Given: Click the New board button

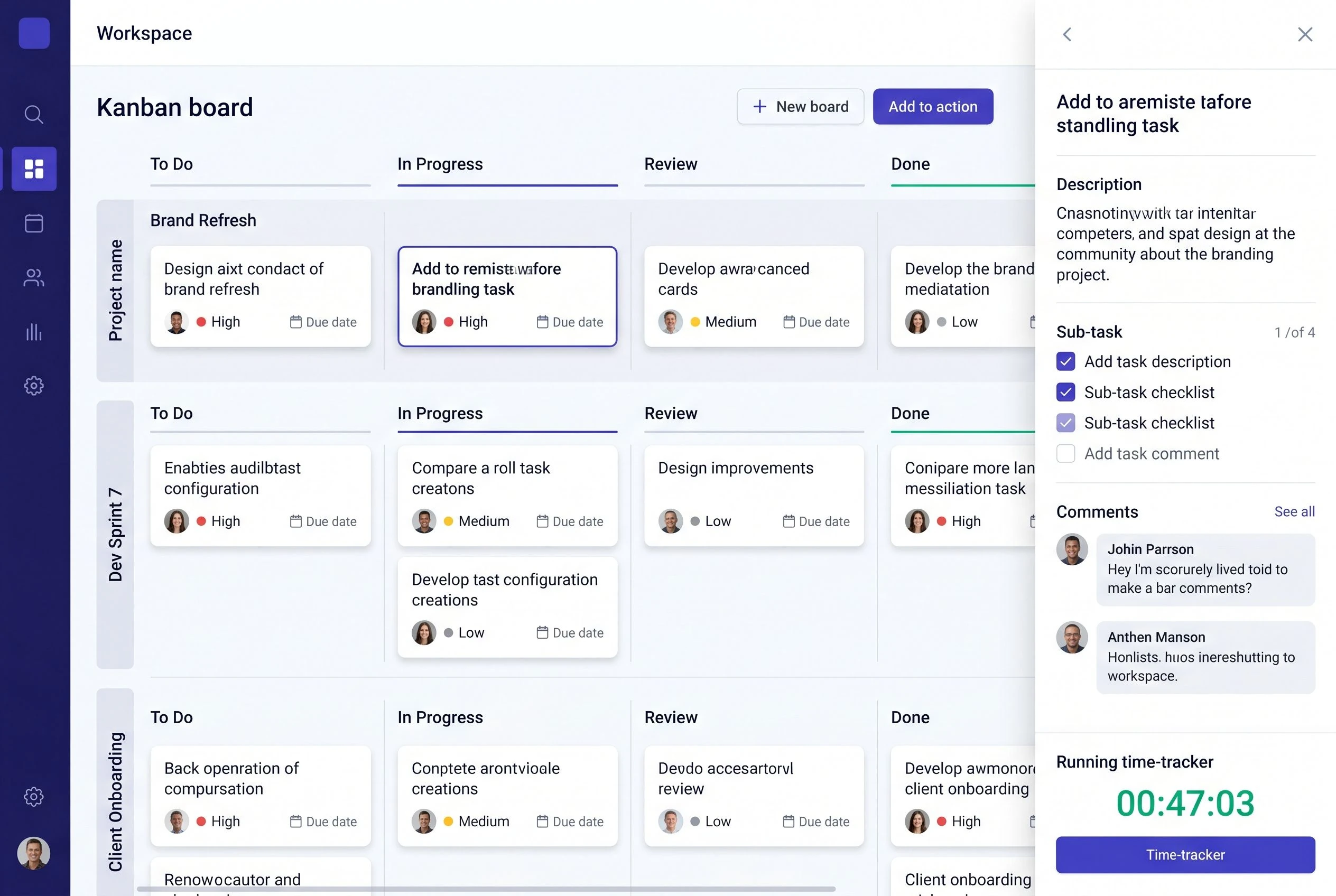Looking at the screenshot, I should coord(800,106).
